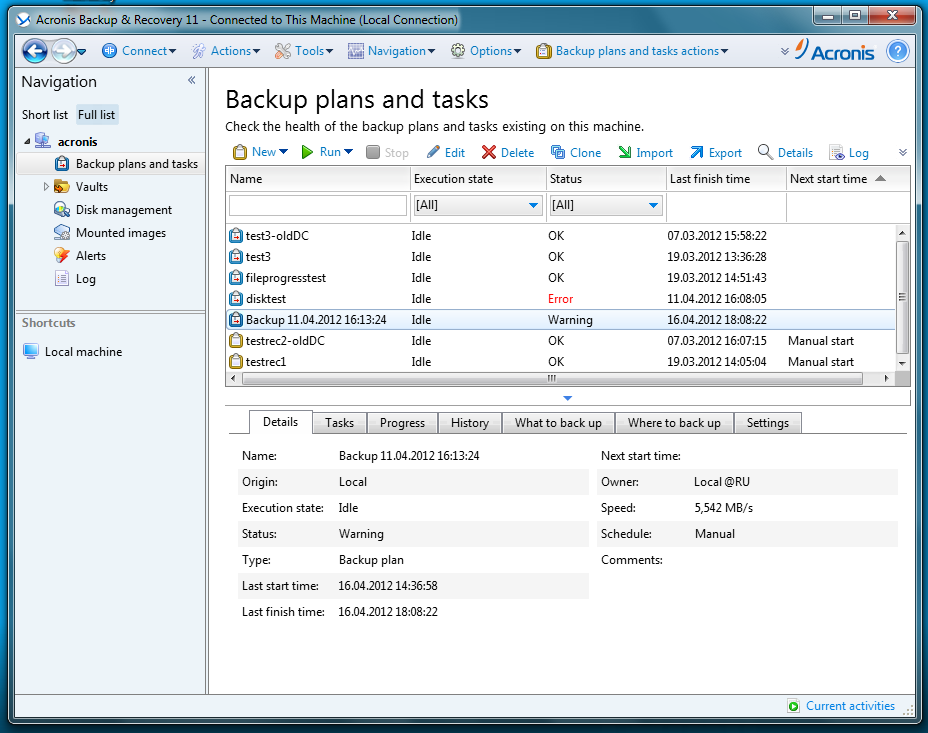This screenshot has height=733, width=928.
Task: Select test3-oldDC plan row
Action: (x=560, y=235)
